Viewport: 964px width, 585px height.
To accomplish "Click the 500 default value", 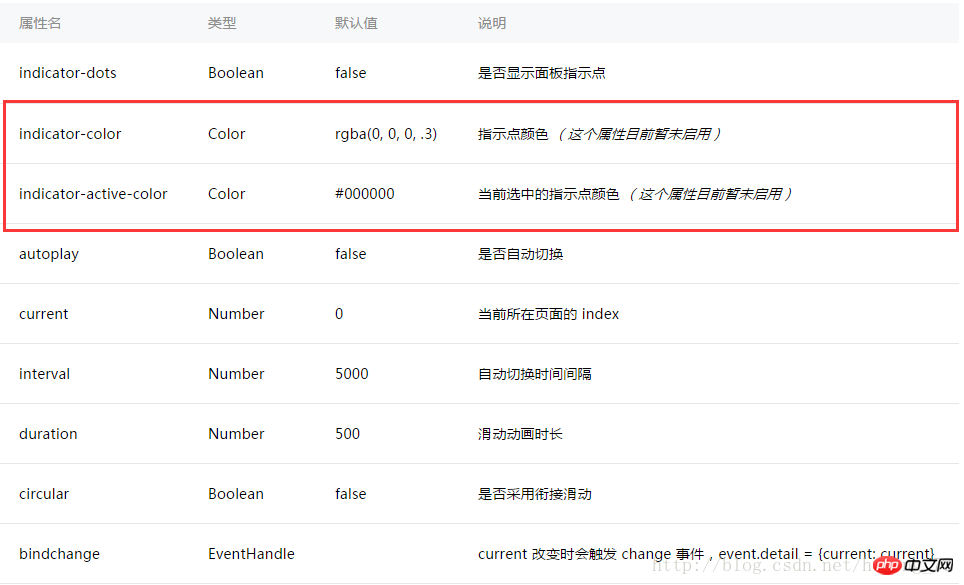I will coord(347,434).
